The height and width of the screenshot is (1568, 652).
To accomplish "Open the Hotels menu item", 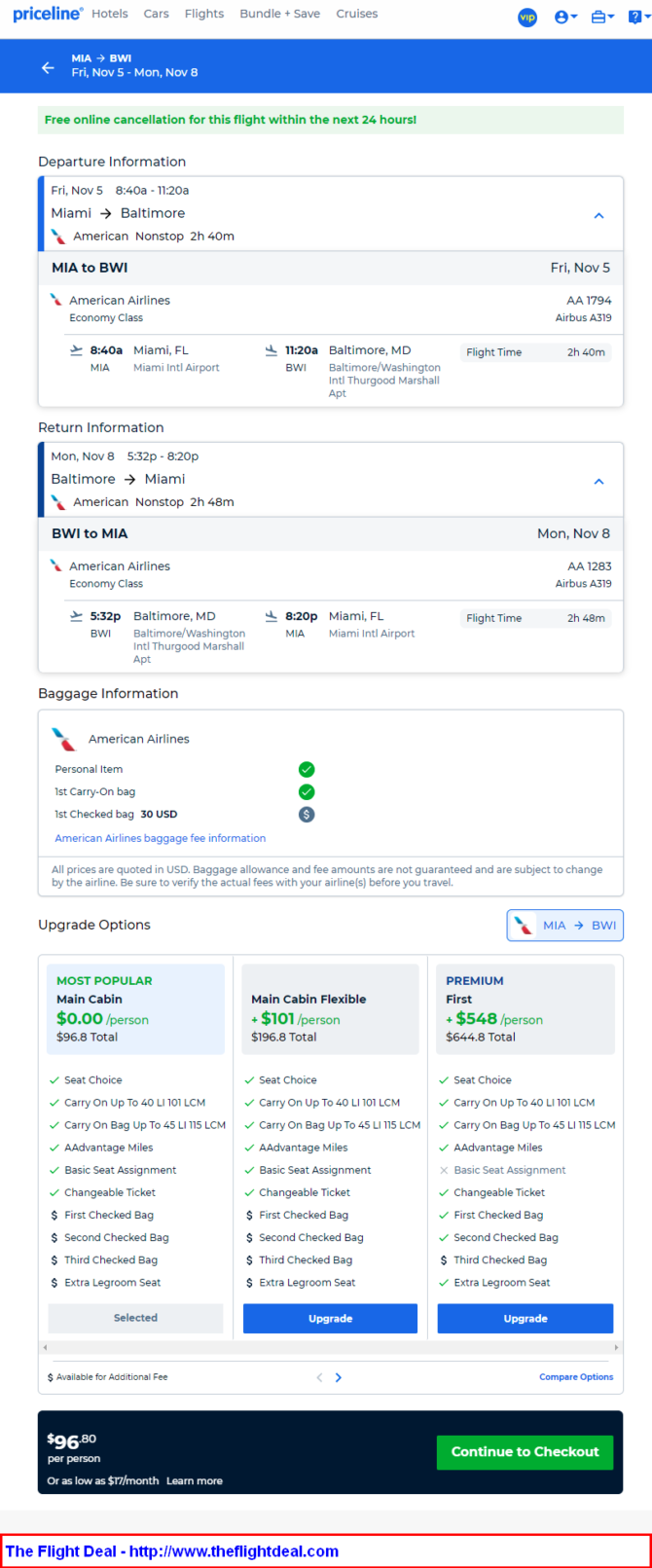I will [110, 14].
